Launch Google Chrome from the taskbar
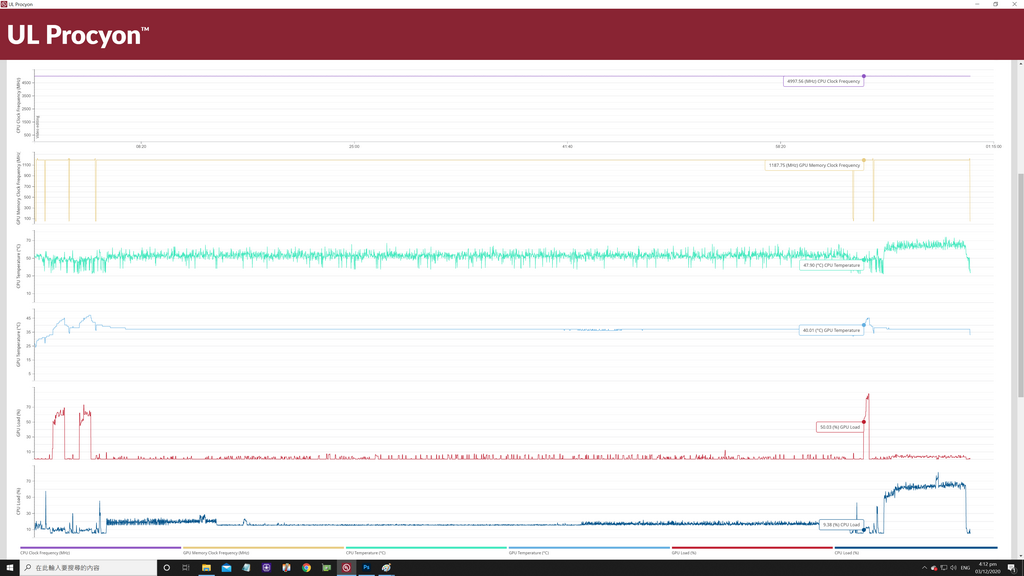Viewport: 1024px width, 576px height. coord(306,568)
